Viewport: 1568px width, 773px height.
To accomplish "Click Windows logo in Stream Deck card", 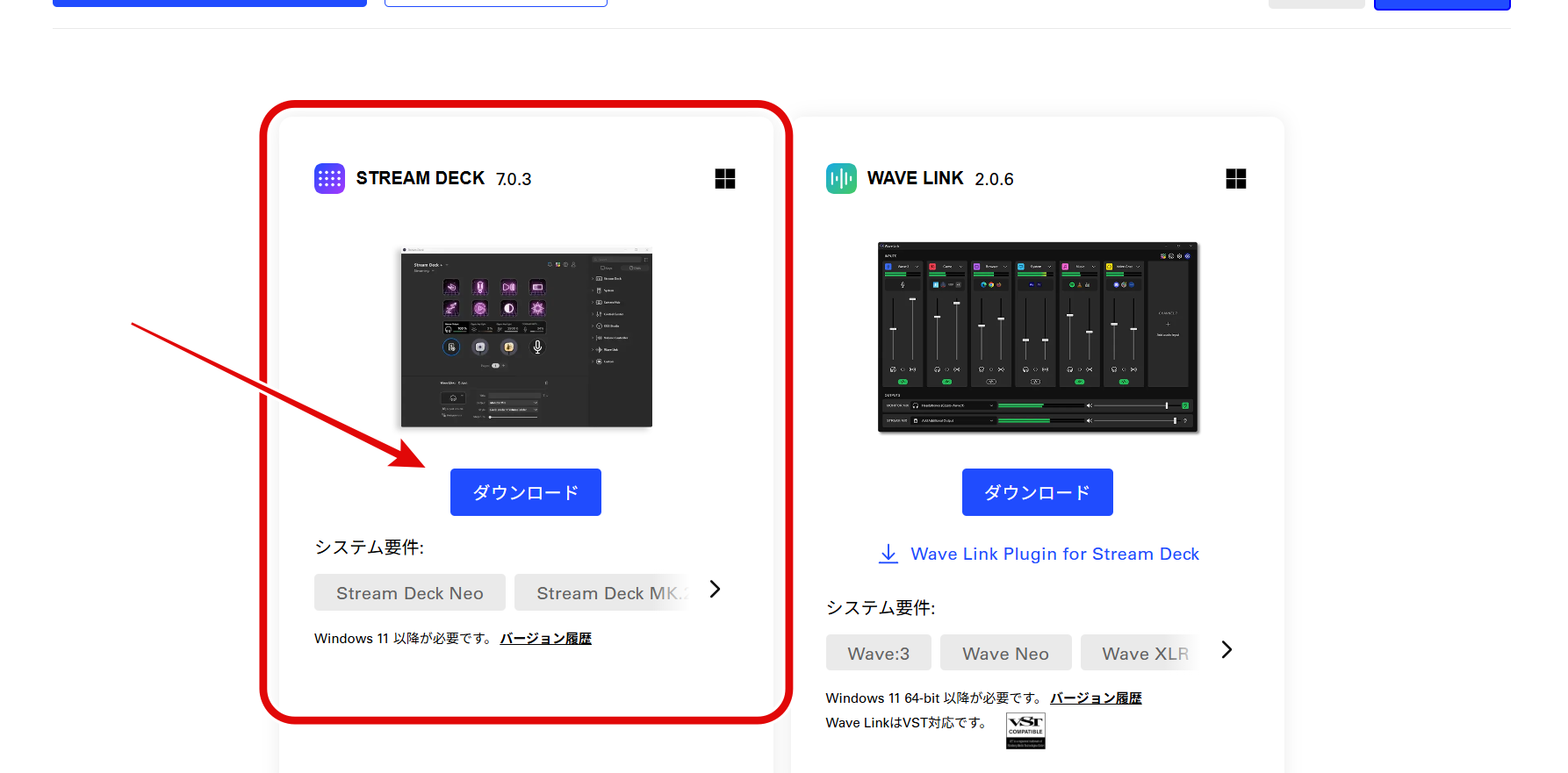I will 725,179.
